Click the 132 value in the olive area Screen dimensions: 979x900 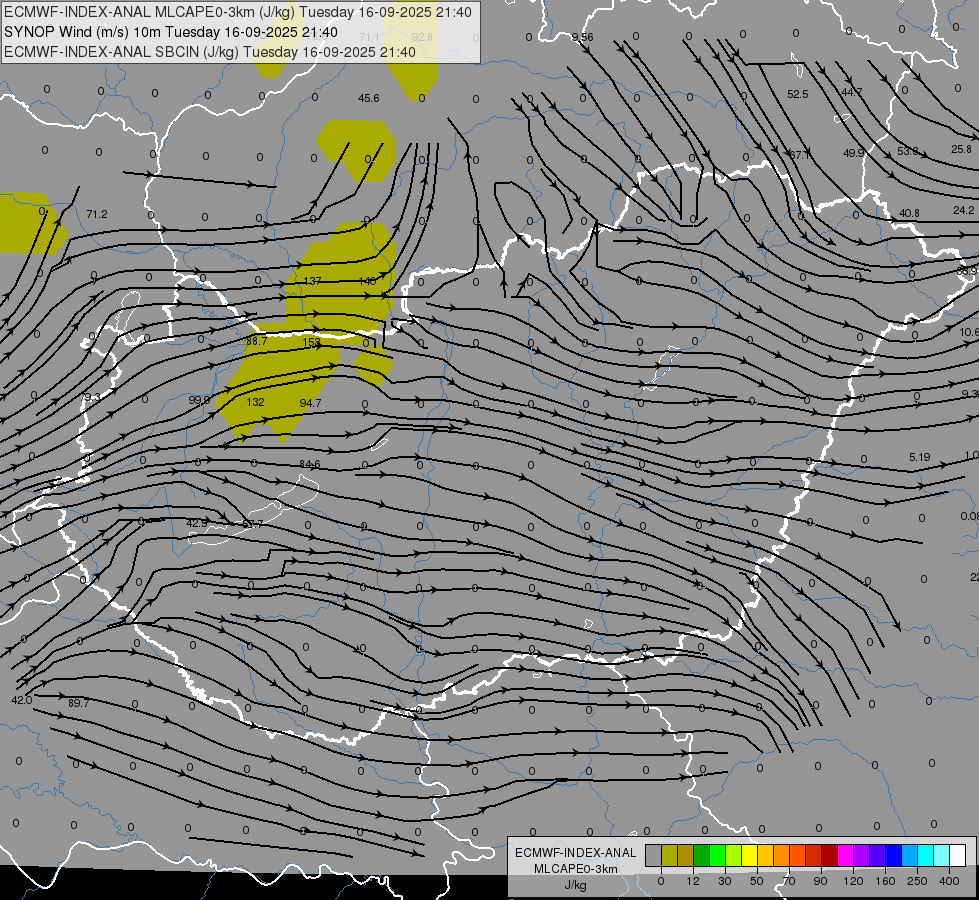pos(255,402)
